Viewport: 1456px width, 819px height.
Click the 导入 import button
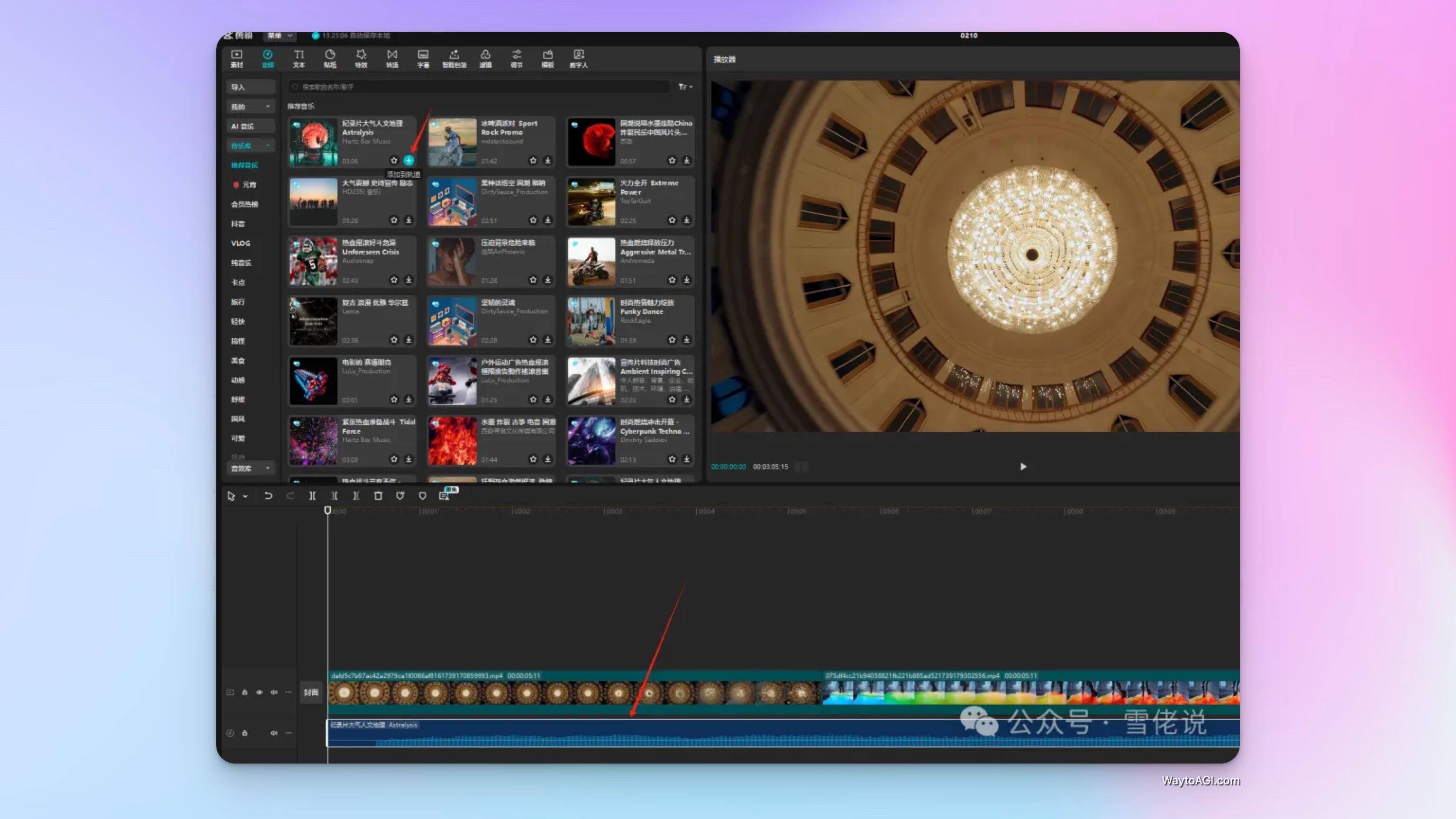250,87
